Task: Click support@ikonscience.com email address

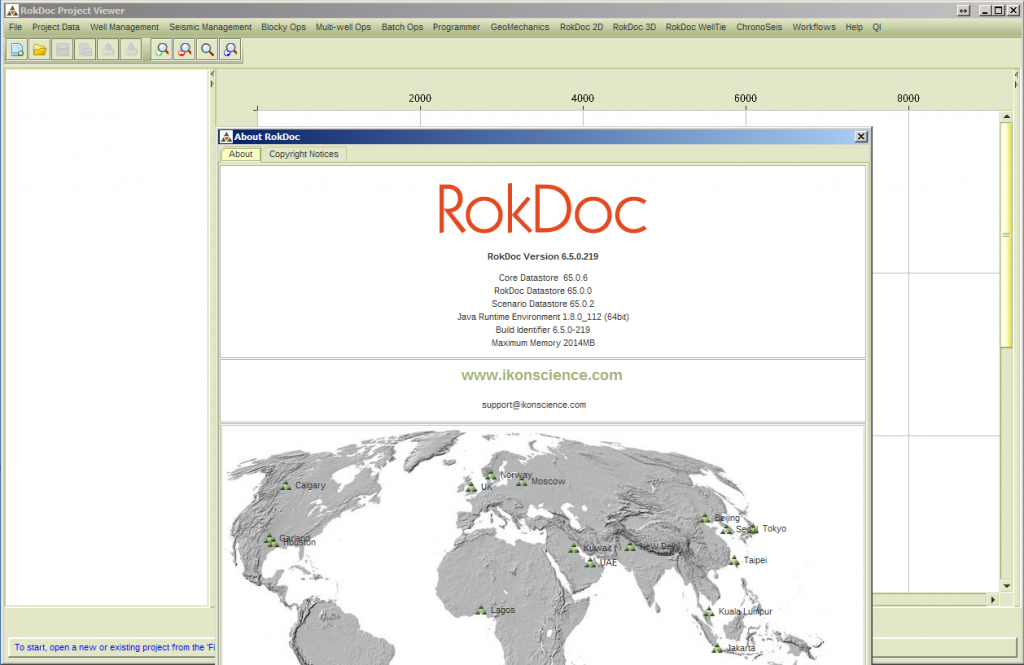Action: (x=534, y=404)
